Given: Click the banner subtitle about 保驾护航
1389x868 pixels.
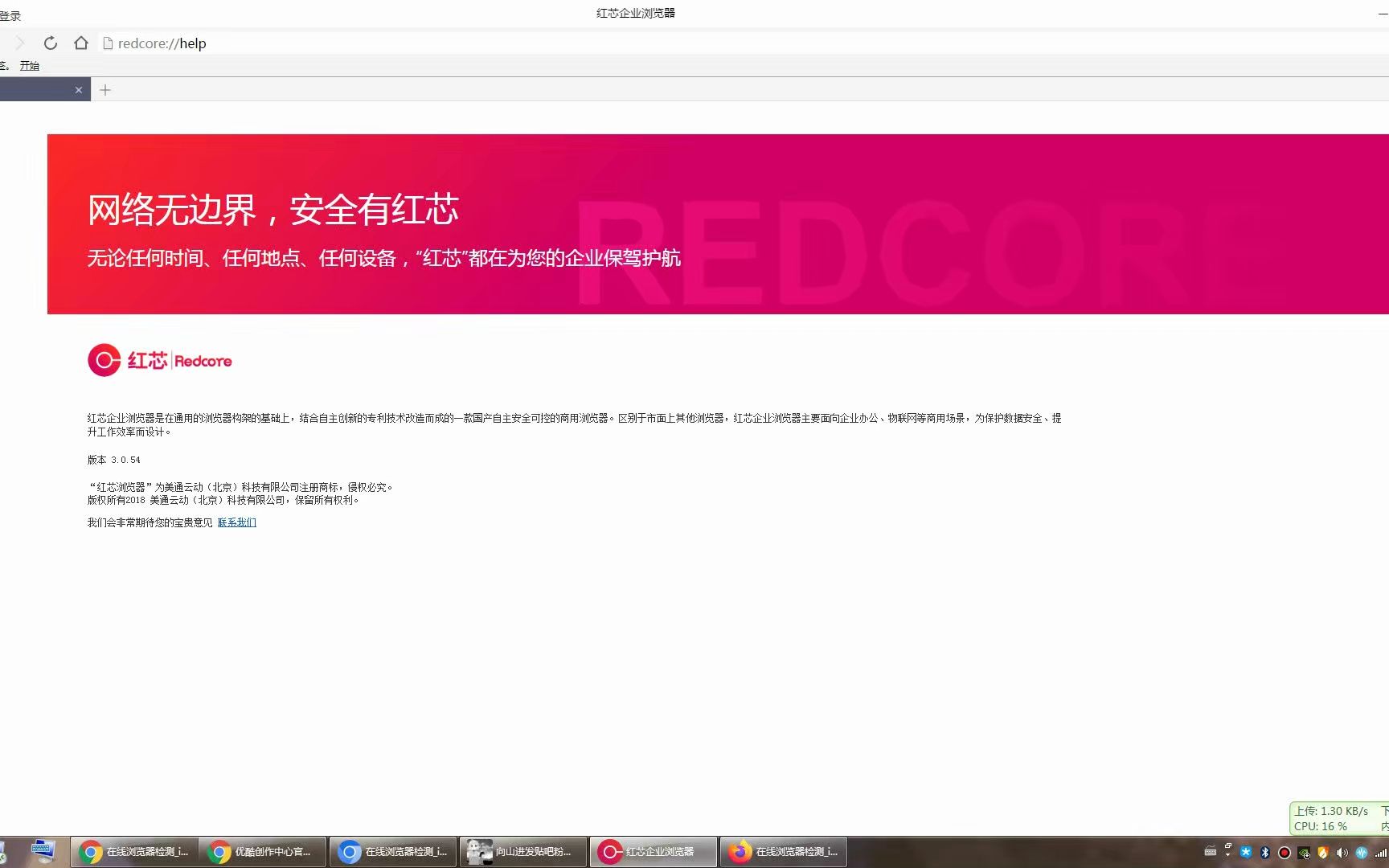Looking at the screenshot, I should [383, 258].
